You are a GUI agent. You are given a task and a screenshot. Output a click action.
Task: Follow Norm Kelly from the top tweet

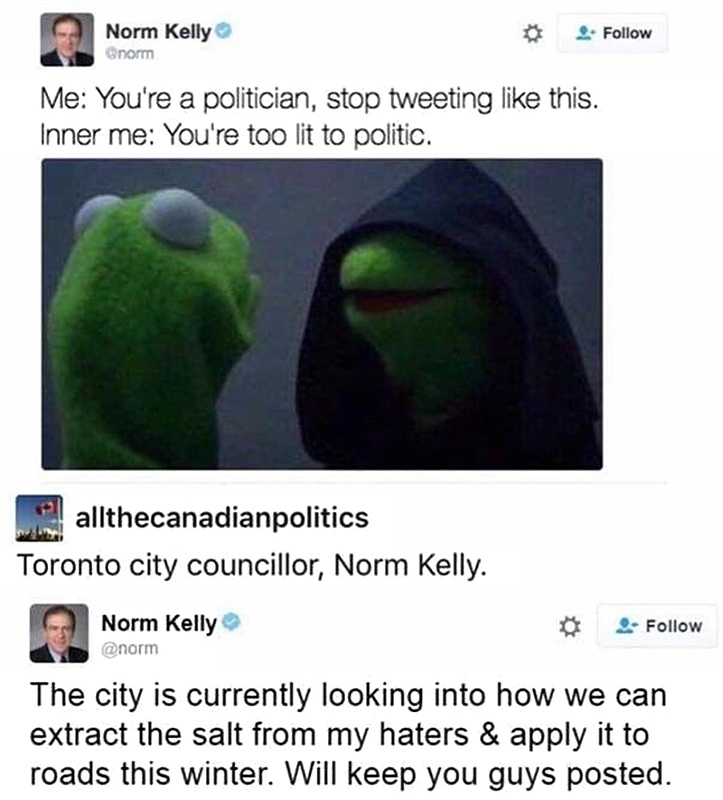[613, 33]
